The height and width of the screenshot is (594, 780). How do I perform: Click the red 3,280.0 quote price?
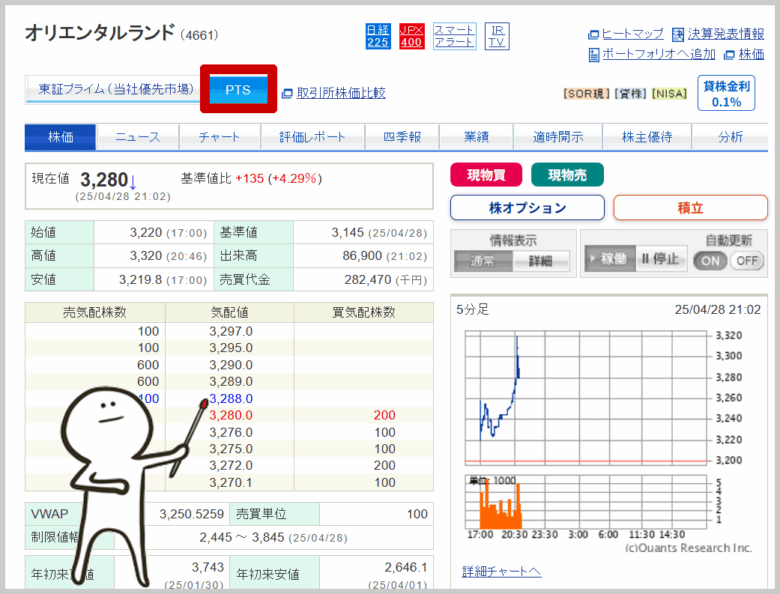click(231, 415)
